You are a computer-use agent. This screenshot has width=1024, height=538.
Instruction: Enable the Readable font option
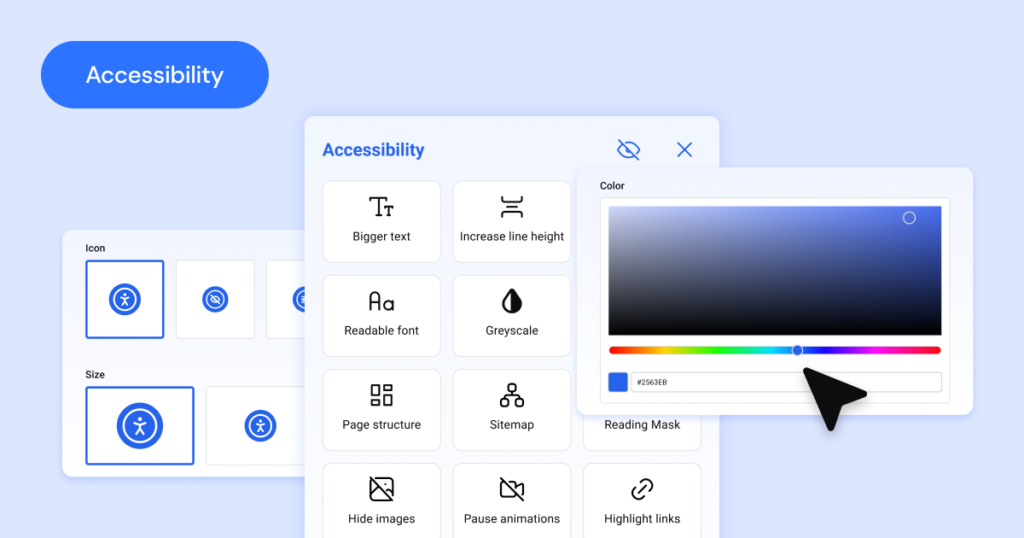pos(381,315)
